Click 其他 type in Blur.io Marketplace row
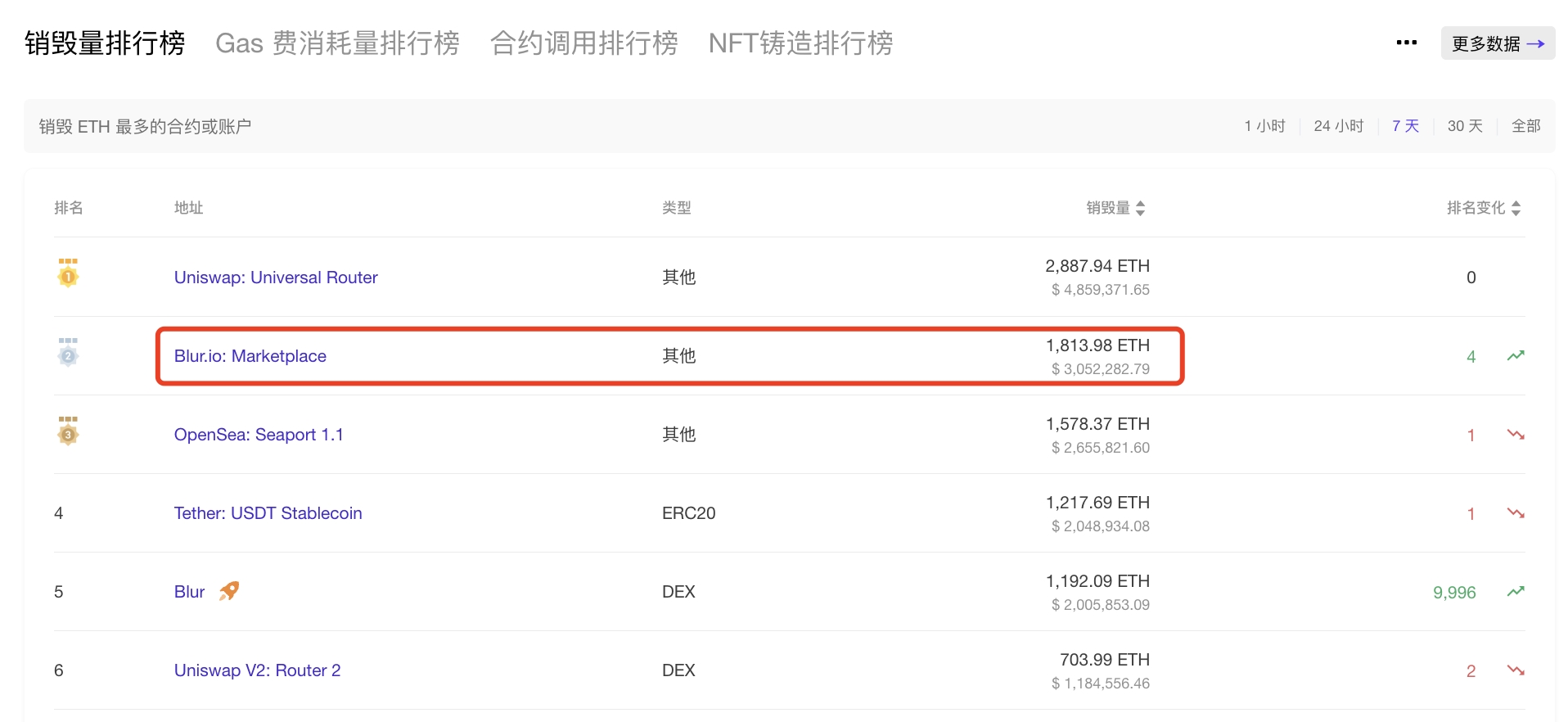 click(678, 356)
